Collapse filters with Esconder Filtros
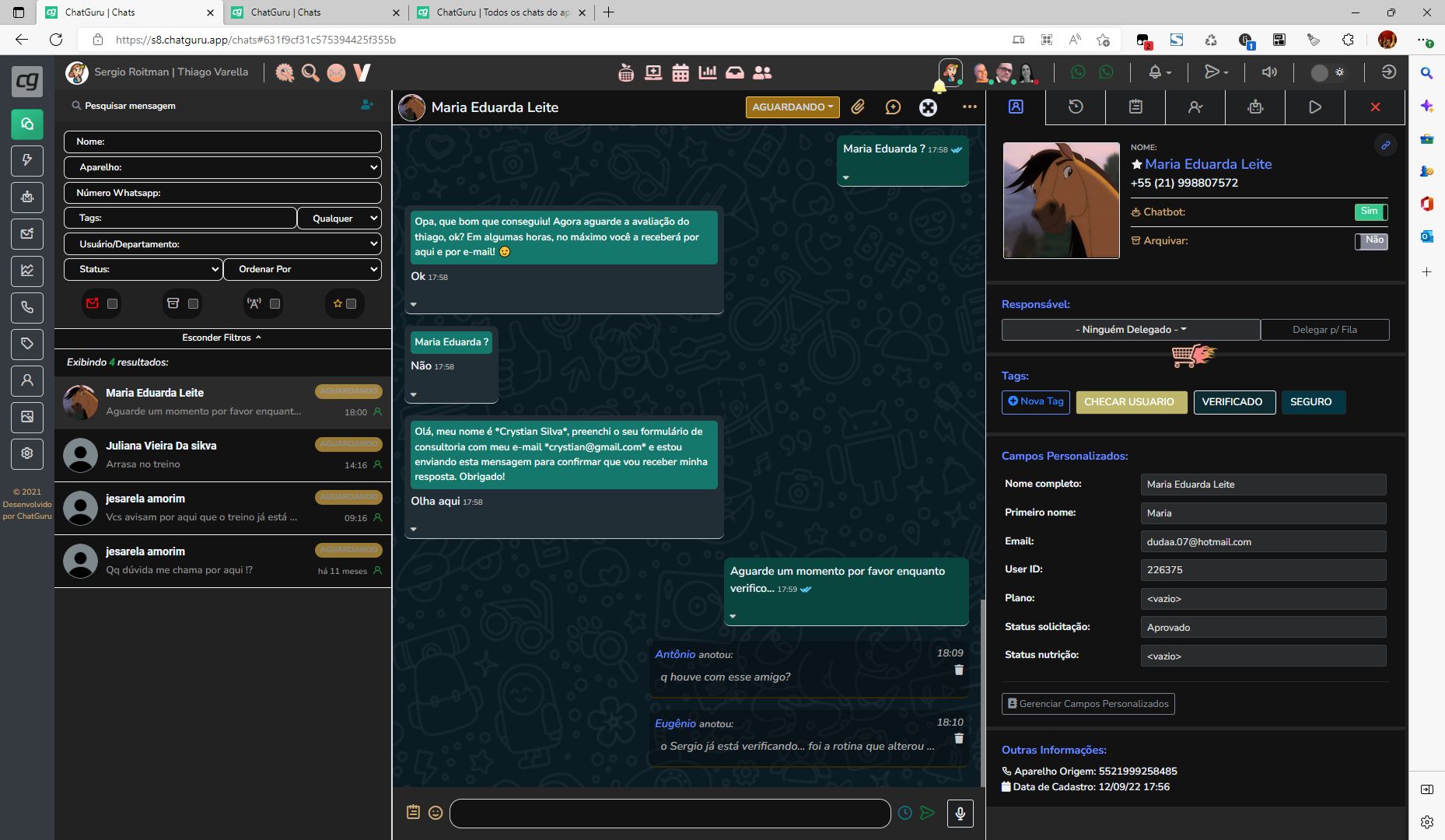1445x840 pixels. 222,338
